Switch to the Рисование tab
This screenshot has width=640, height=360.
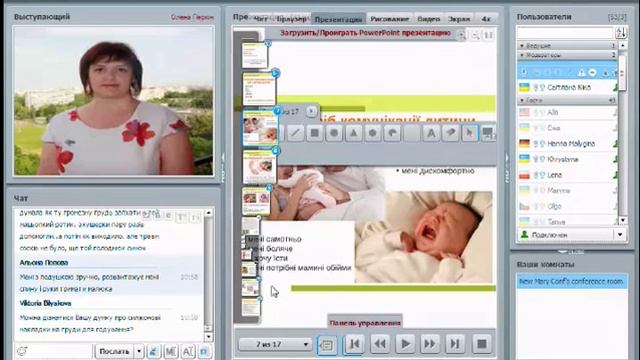pyautogui.click(x=389, y=19)
